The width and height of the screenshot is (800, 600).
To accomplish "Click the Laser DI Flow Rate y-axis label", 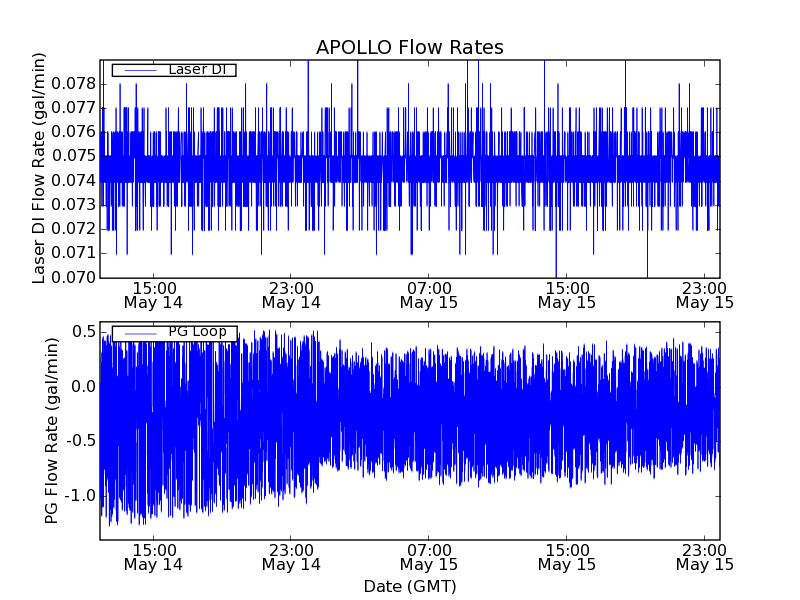I will tap(40, 168).
